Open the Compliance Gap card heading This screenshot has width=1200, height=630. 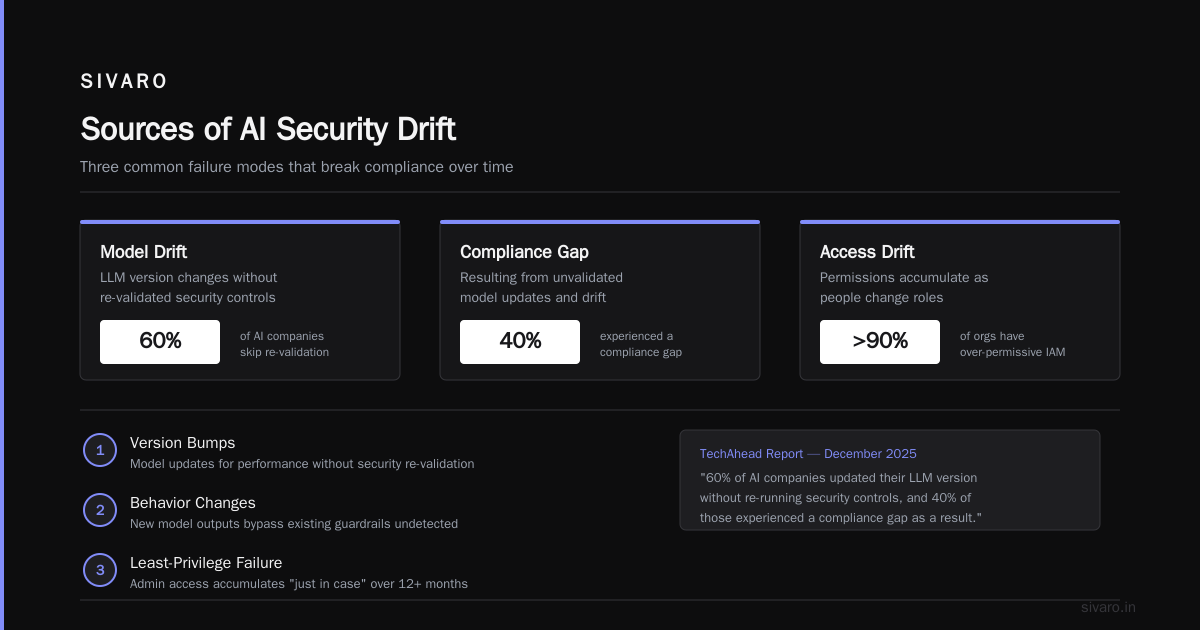(x=524, y=252)
